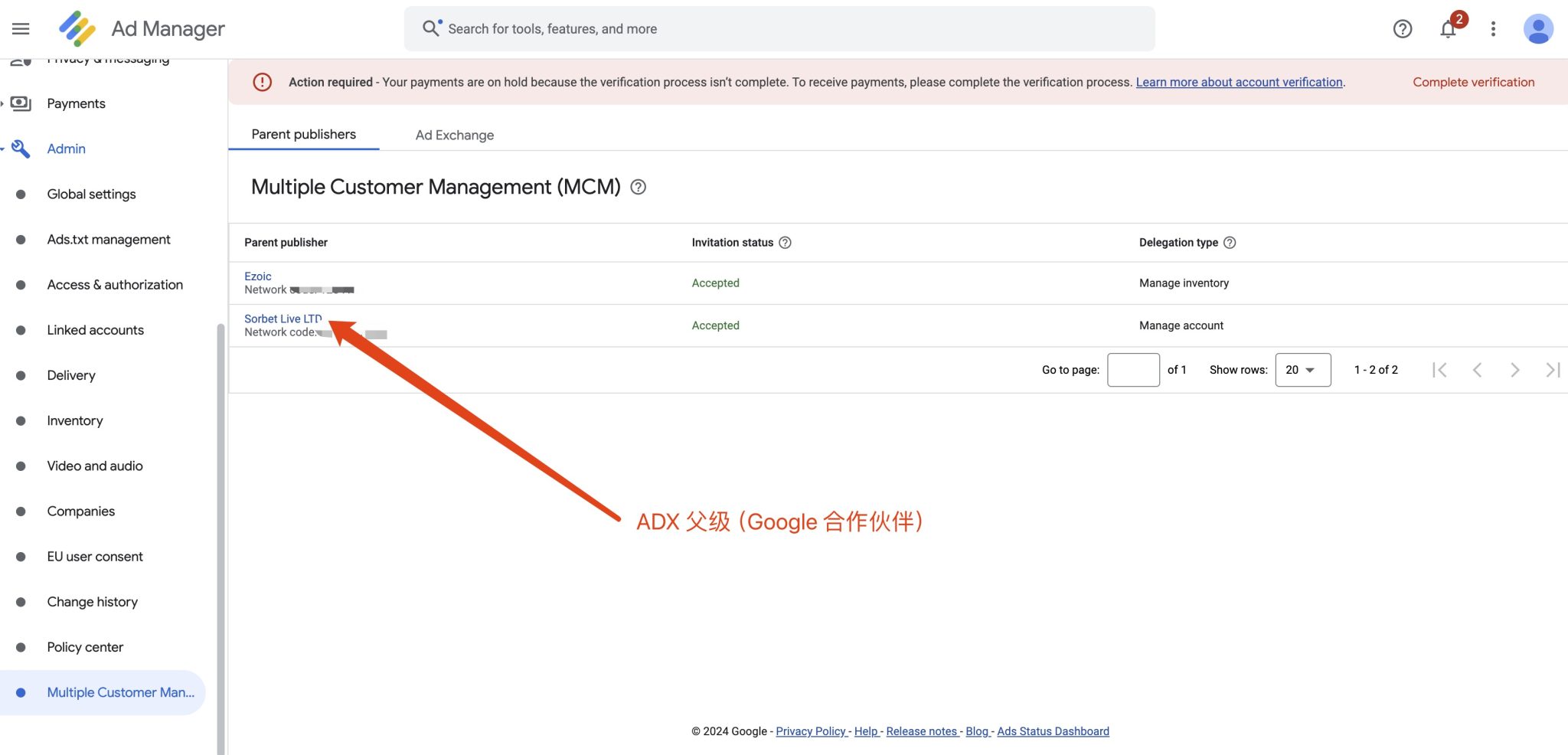This screenshot has width=1568, height=755.
Task: Click the notifications bell icon
Action: tap(1447, 29)
